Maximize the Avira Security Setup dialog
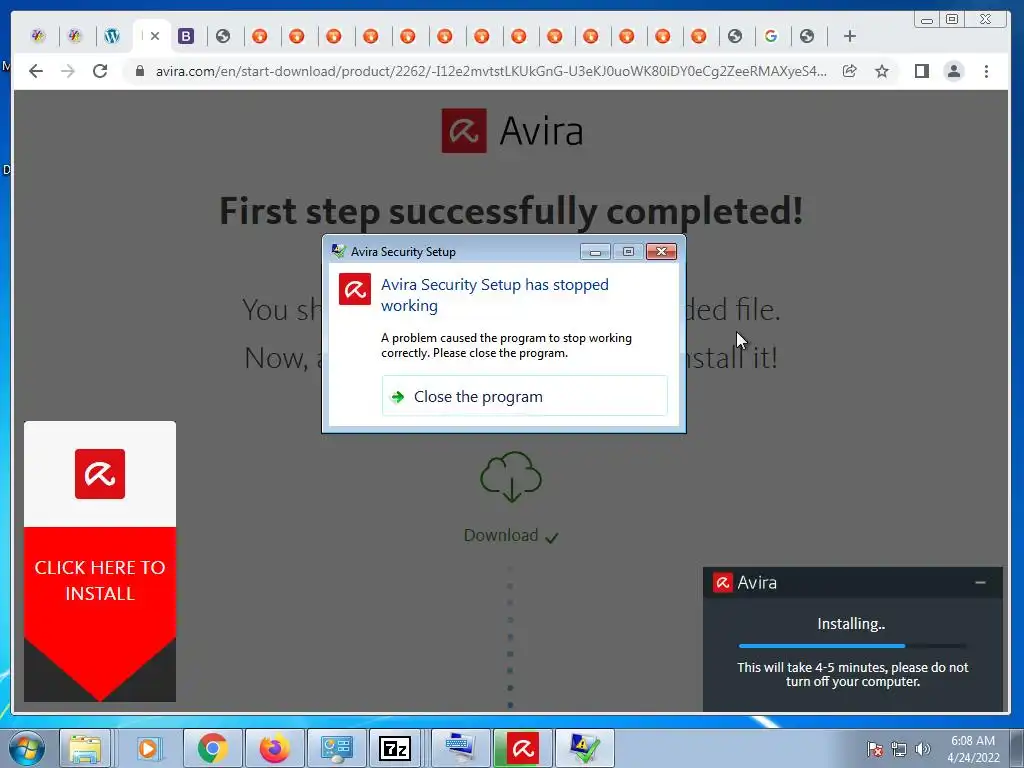Screen dimensions: 1024x768 [x=628, y=251]
